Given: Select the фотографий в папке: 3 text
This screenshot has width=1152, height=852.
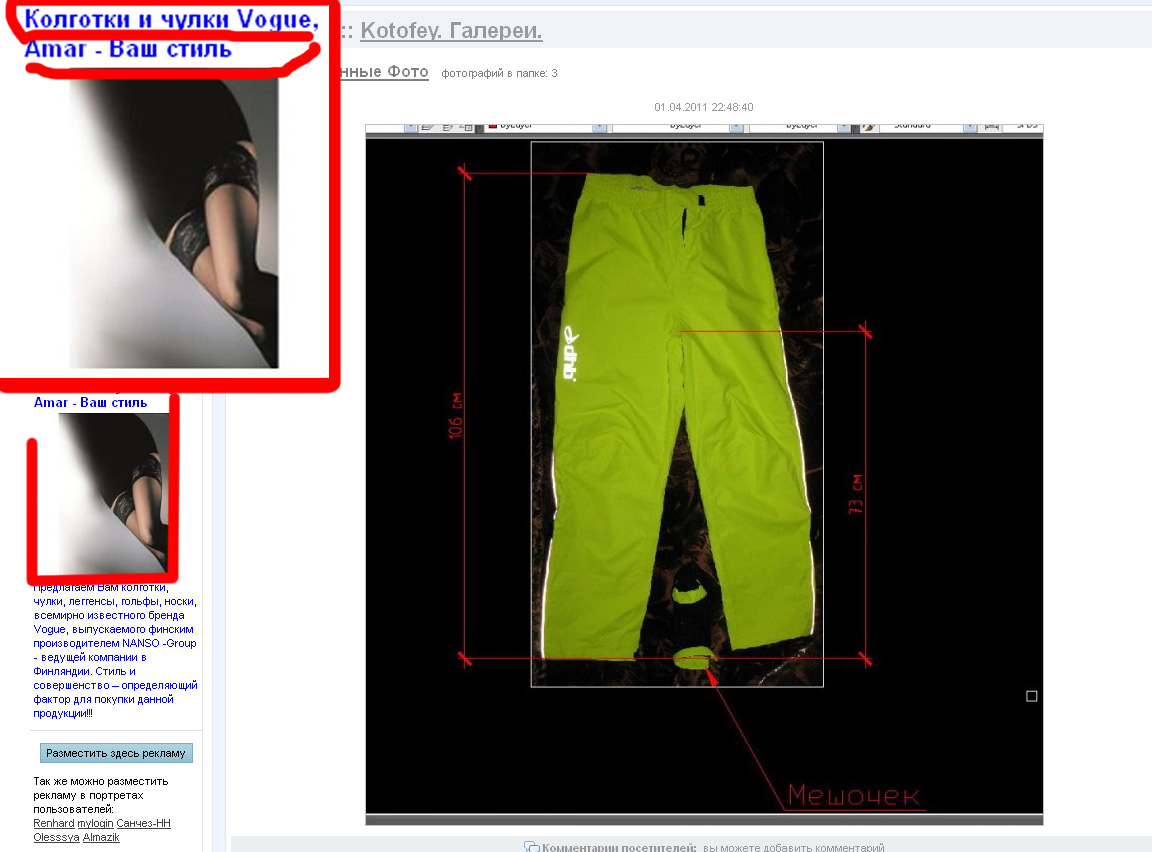Looking at the screenshot, I should pos(500,73).
